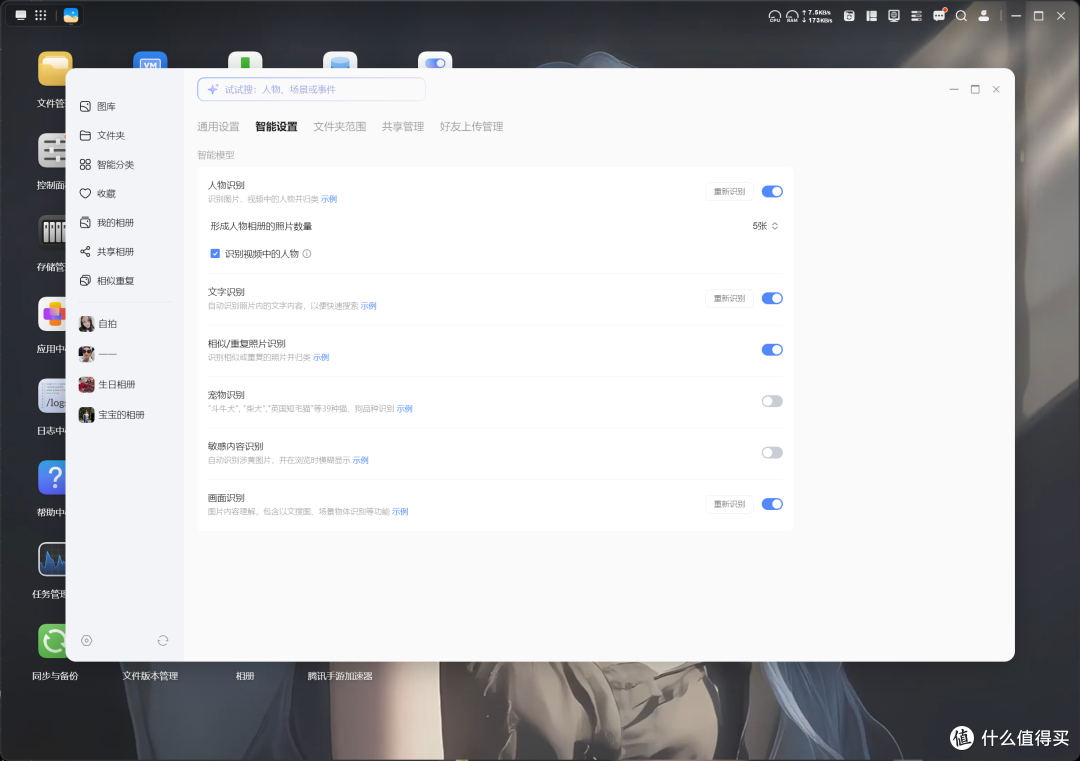
Task: Open the unnamed album below 自拍
Action: [98, 354]
